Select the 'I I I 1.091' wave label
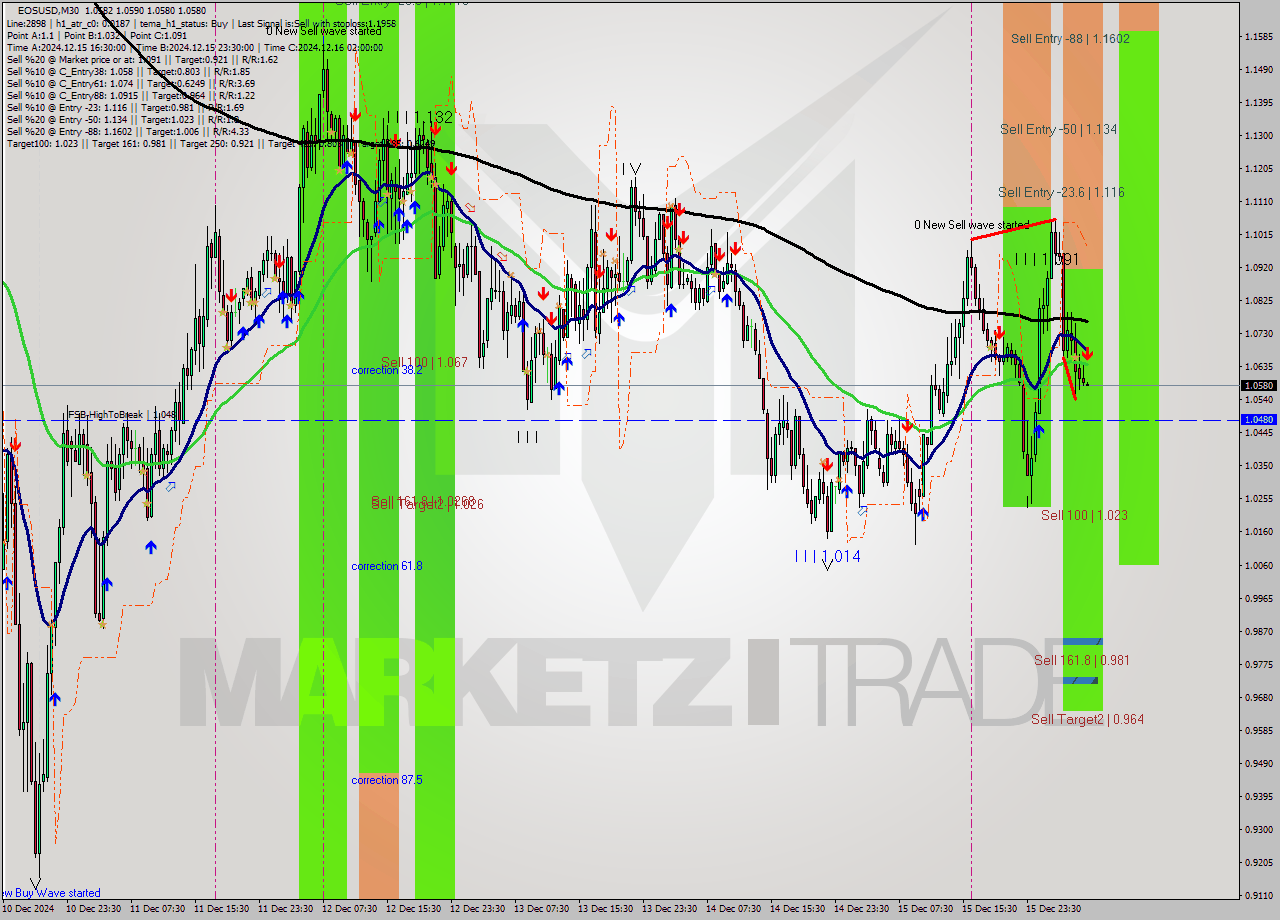1280x920 pixels. pos(1047,259)
